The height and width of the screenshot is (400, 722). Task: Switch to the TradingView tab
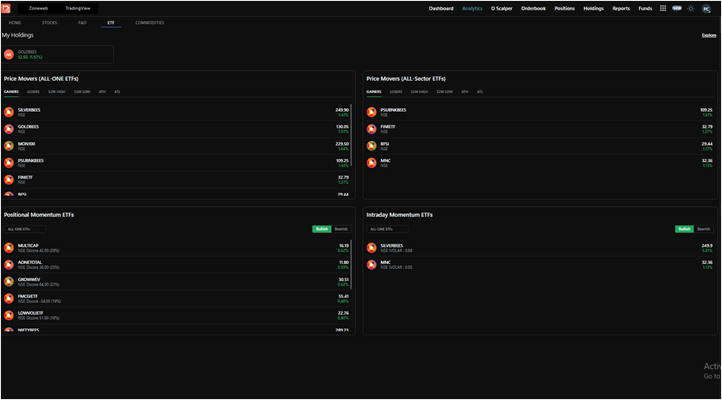click(78, 8)
